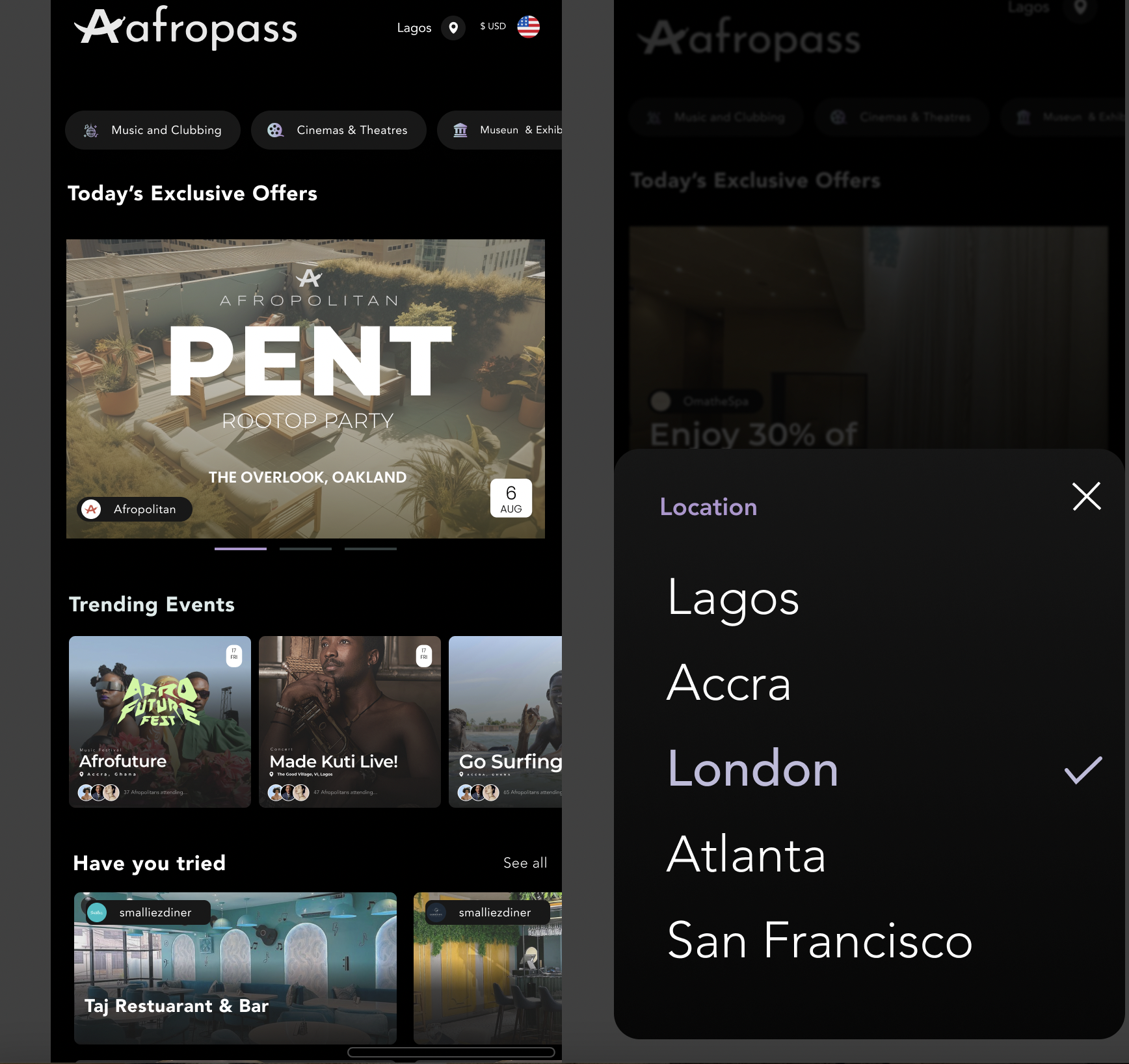1129x1064 pixels.
Task: Close the Location sheet with X
Action: coord(1087,496)
